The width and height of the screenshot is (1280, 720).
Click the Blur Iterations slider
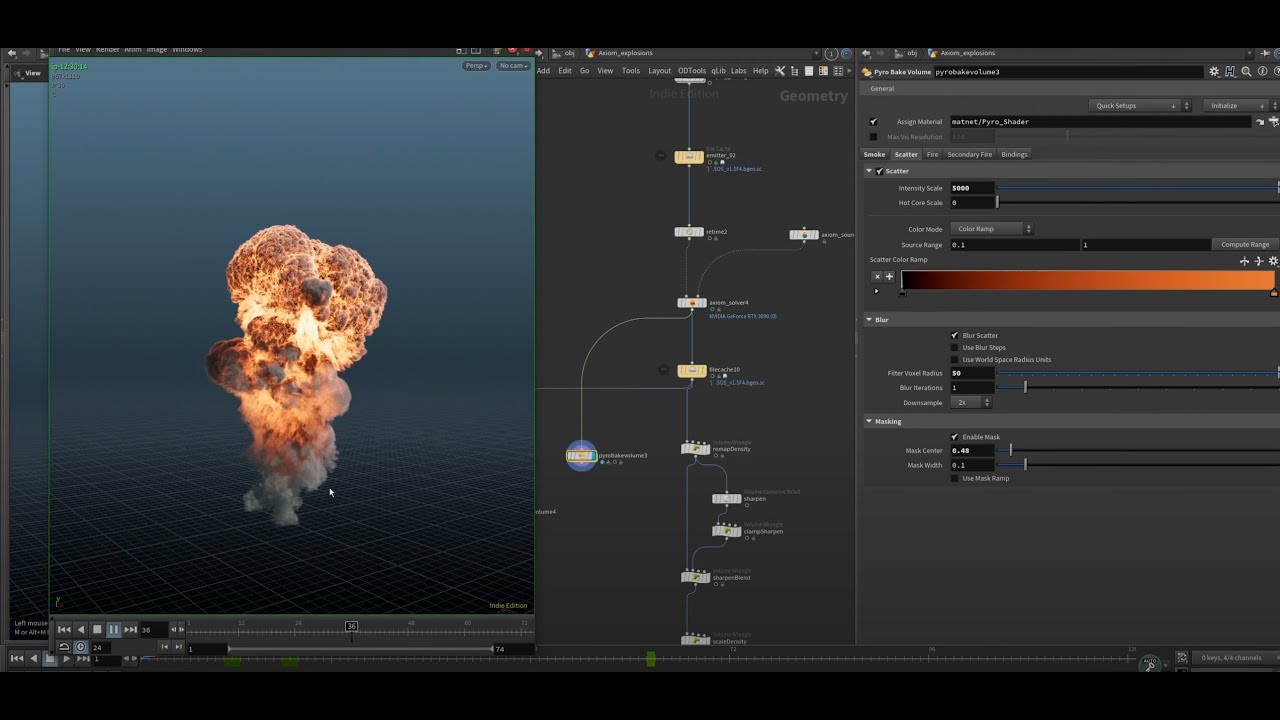(x=1138, y=388)
